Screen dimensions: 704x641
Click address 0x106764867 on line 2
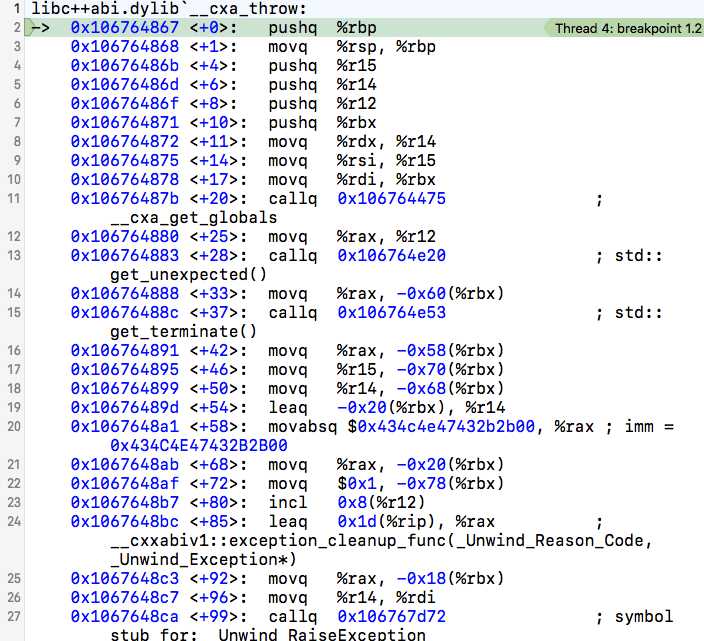coord(125,28)
